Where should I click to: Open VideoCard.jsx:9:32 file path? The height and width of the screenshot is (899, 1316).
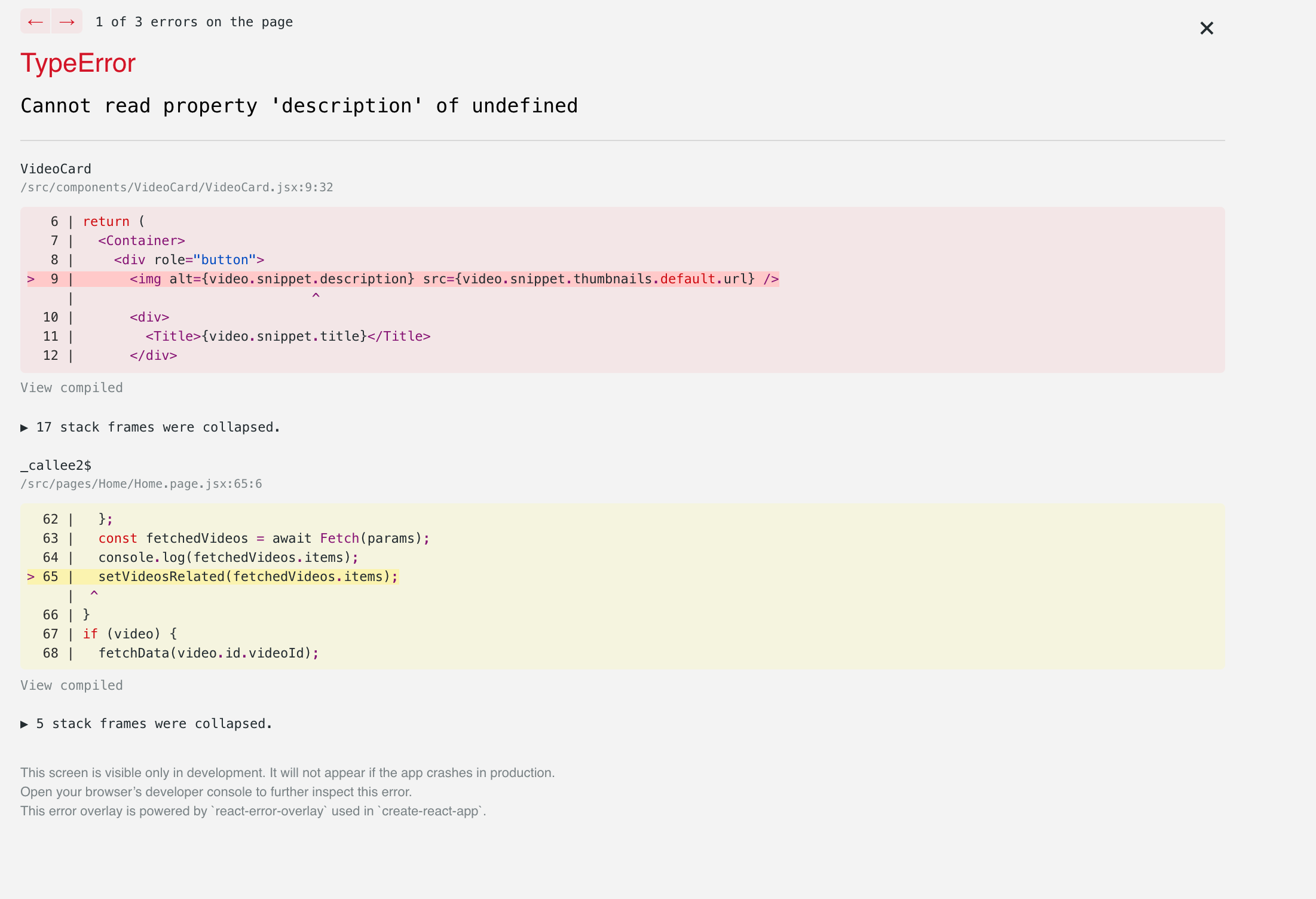(176, 188)
